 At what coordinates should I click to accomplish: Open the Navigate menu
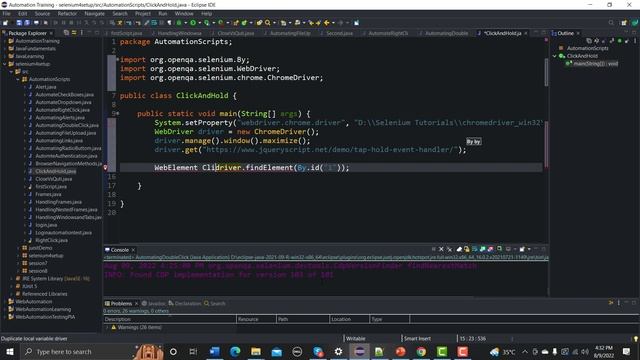[x=94, y=13]
